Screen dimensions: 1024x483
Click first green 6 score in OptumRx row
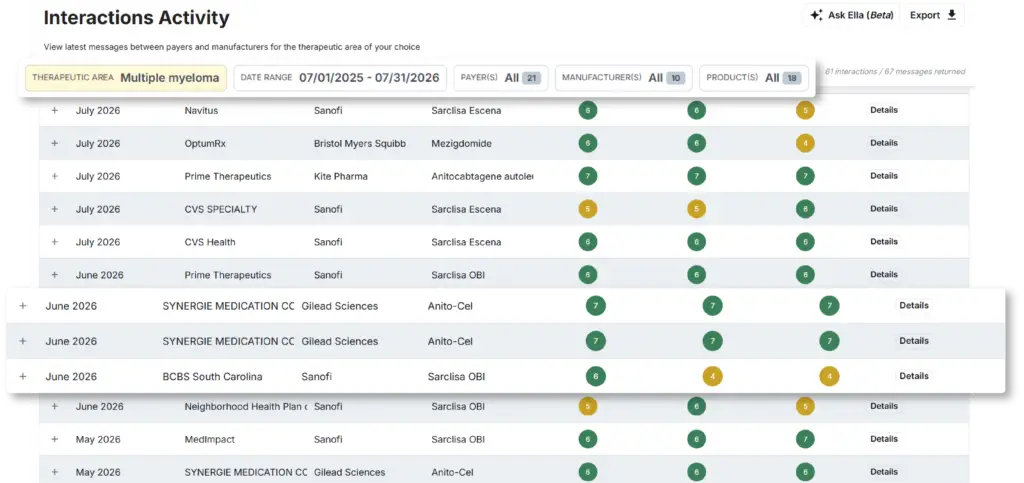(588, 144)
